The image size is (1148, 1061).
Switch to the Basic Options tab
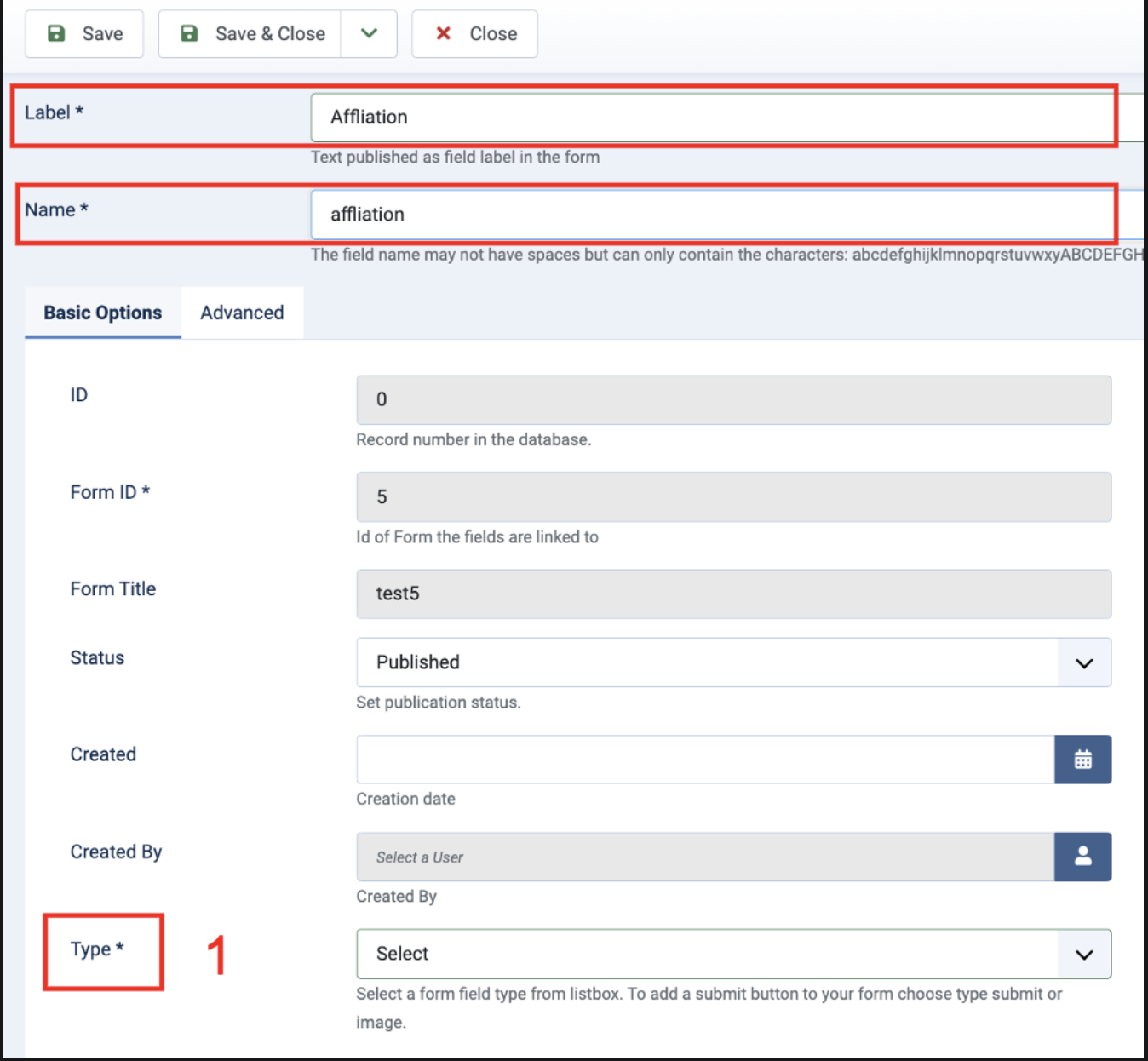103,313
